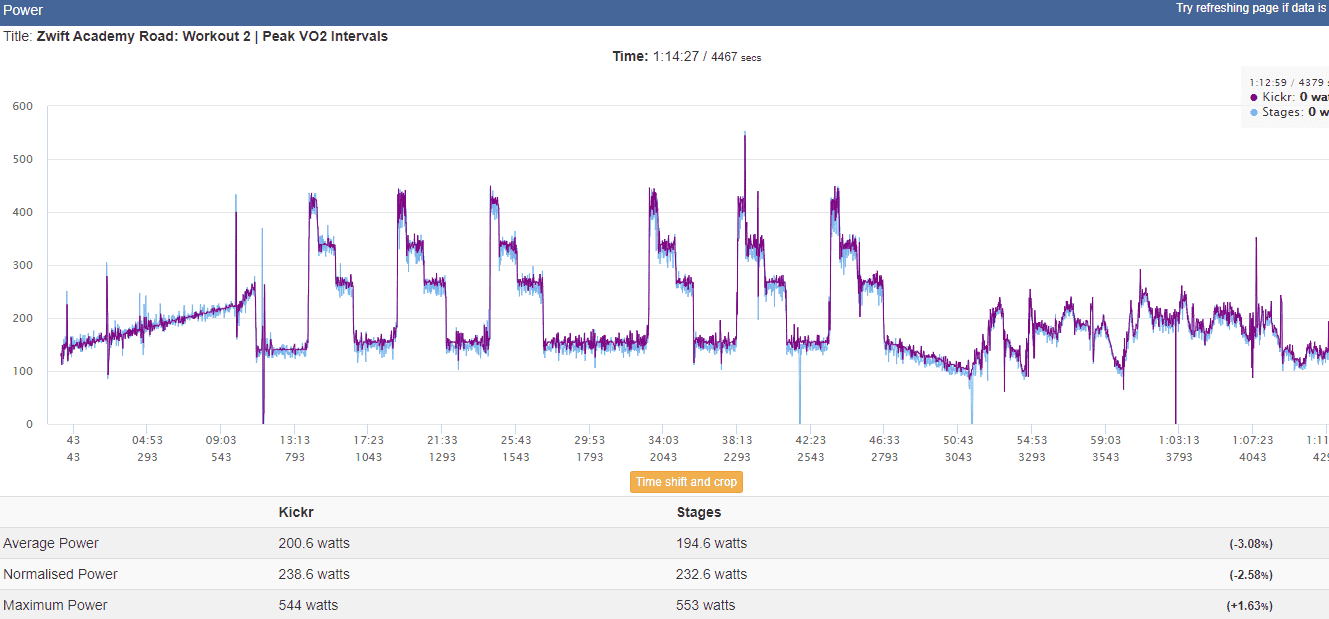The width and height of the screenshot is (1329, 619).
Task: Click the 04:53 x-axis time label
Action: 147,440
